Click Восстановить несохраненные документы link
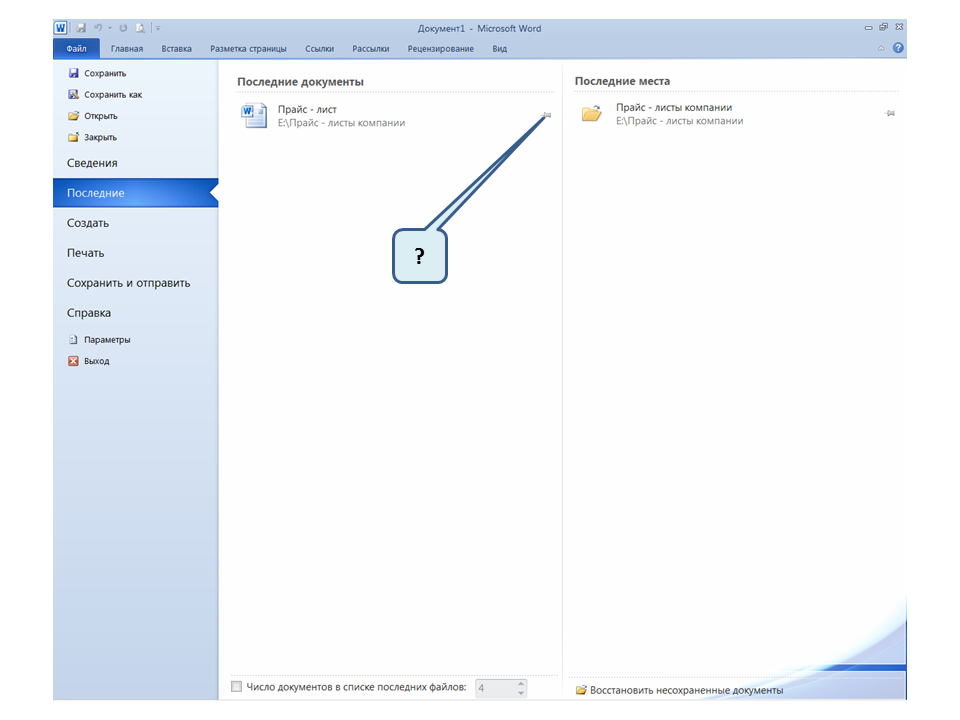This screenshot has height=720, width=960. point(686,690)
